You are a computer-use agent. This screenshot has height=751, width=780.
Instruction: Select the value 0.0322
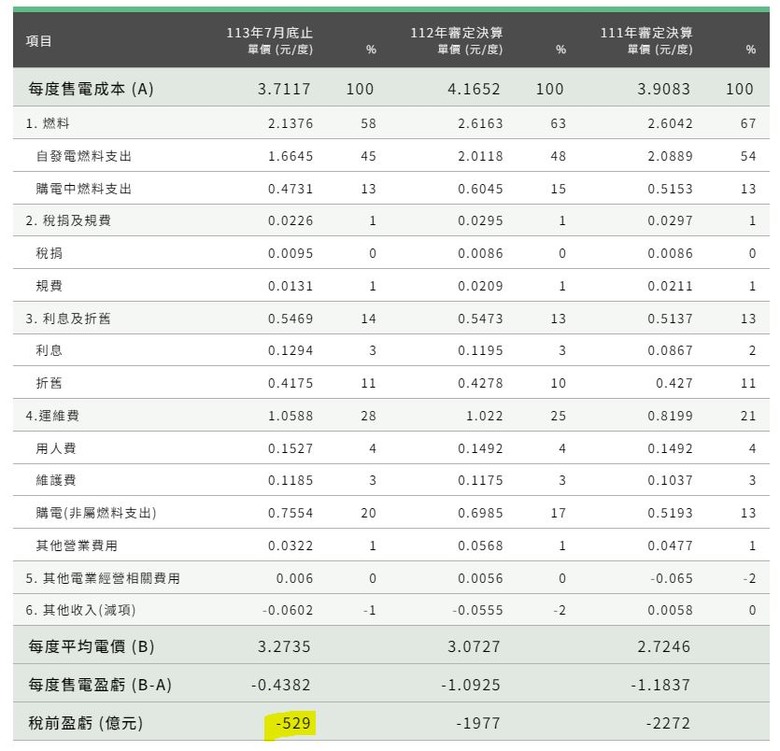tap(291, 546)
